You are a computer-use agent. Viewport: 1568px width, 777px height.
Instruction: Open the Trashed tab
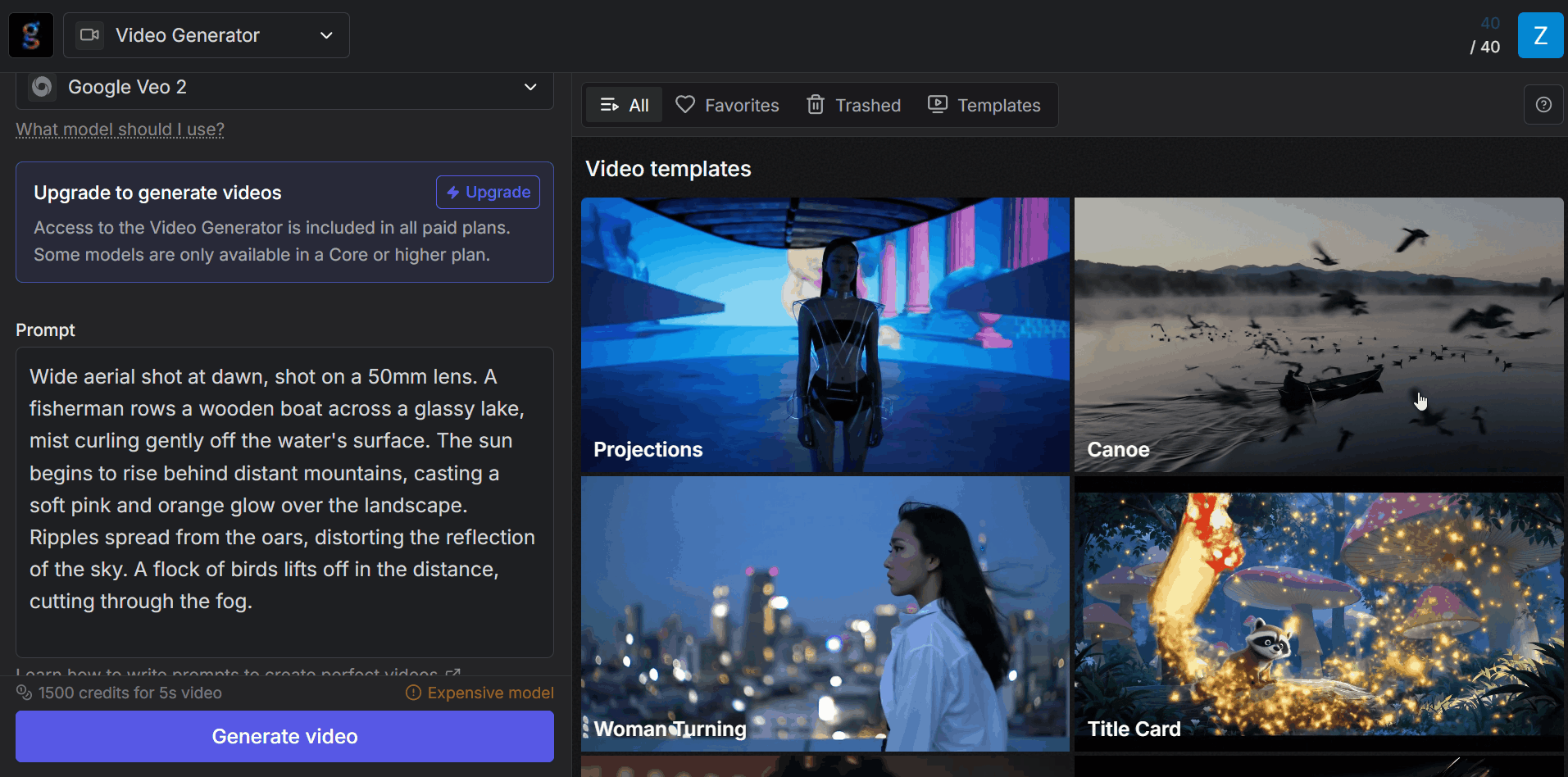pyautogui.click(x=853, y=106)
